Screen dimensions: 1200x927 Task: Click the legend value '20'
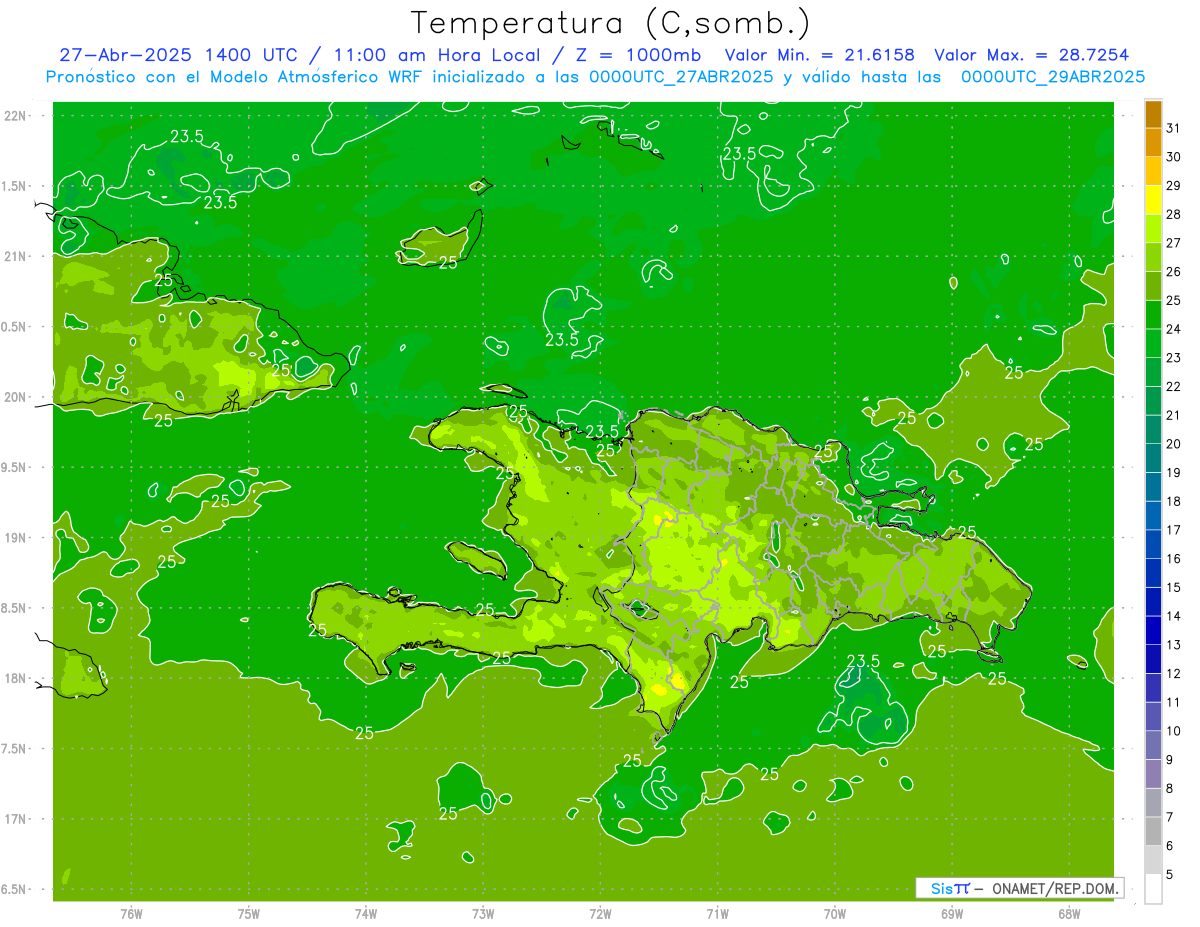1173,444
